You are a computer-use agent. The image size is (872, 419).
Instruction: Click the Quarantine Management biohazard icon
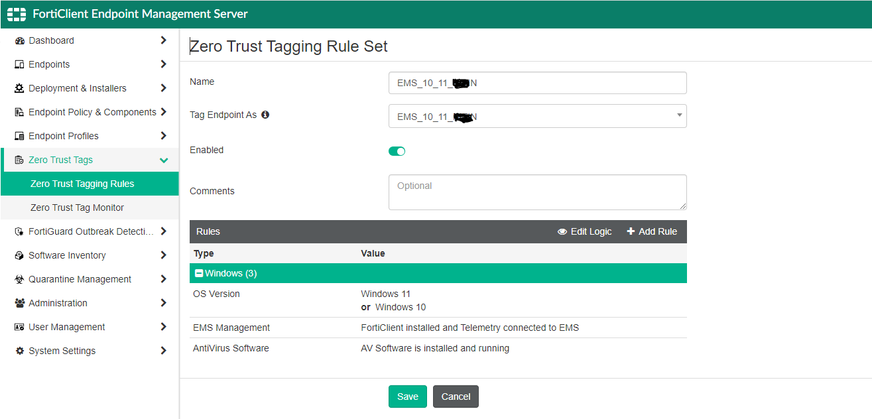(19, 280)
